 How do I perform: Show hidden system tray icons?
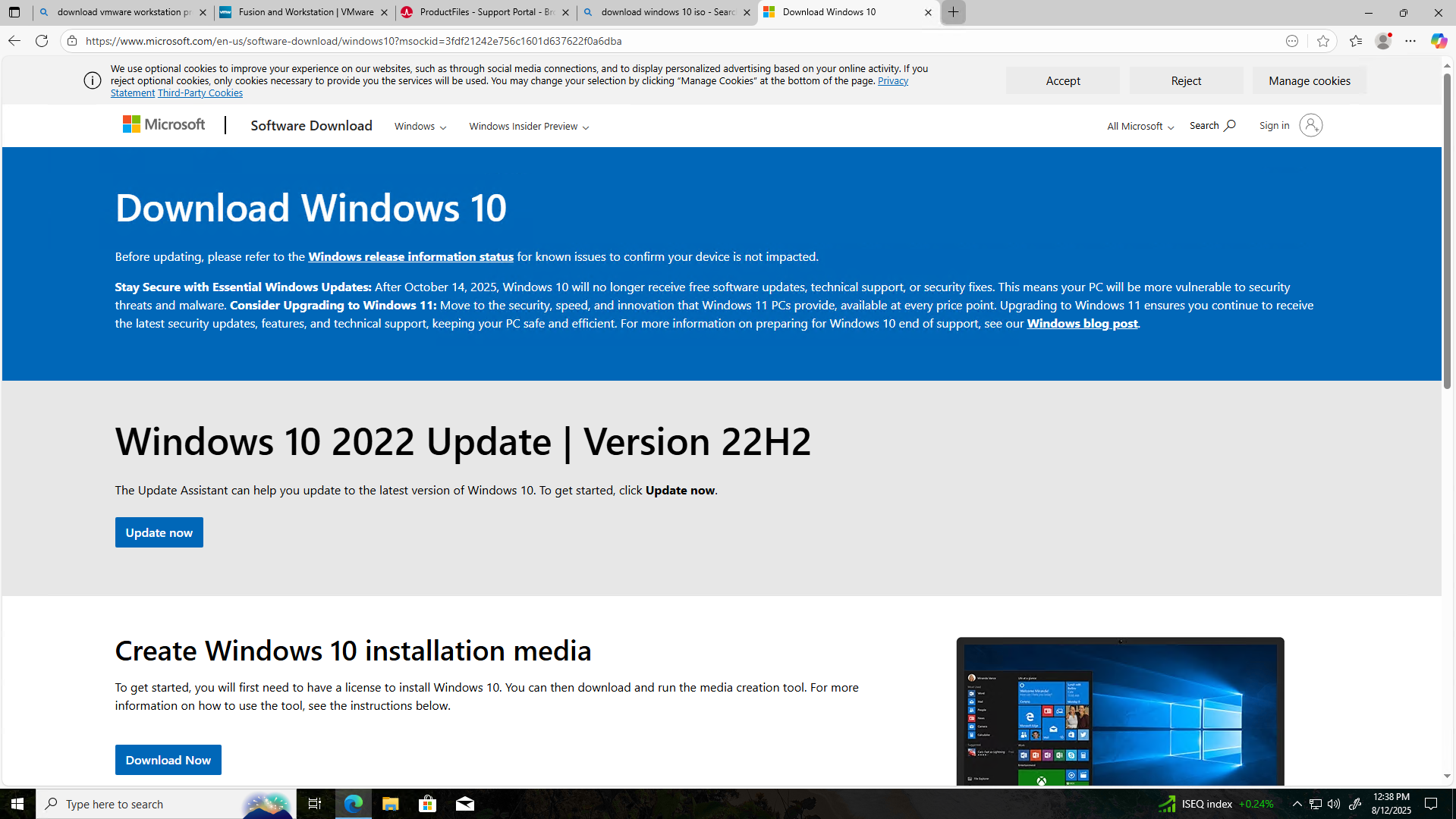[1297, 804]
